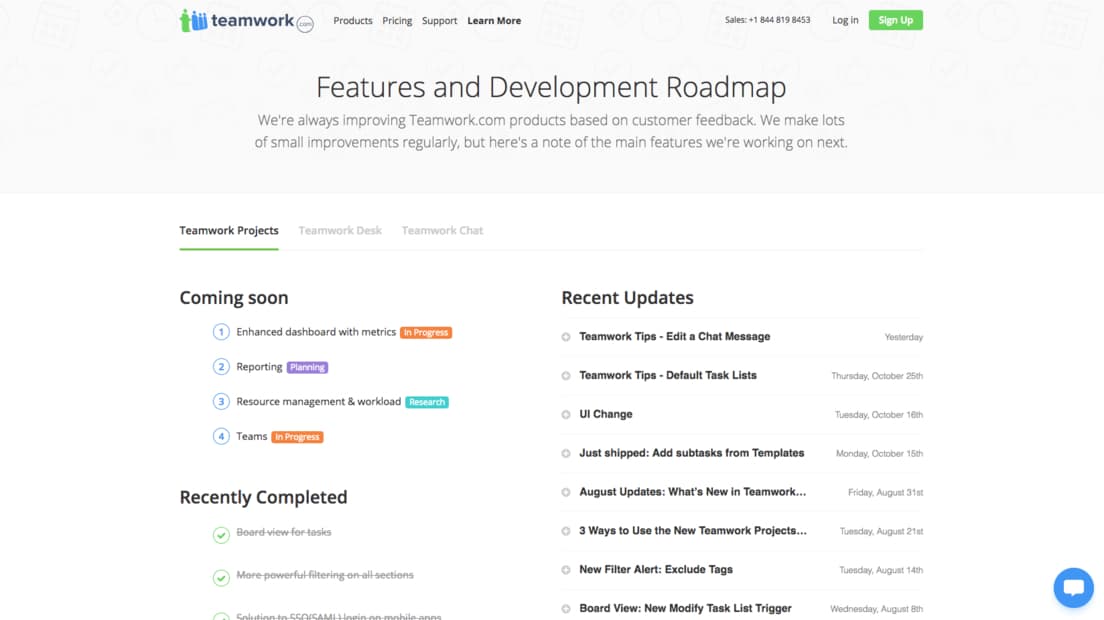
Task: Click In Progress badge beside Teams
Action: [x=297, y=437]
